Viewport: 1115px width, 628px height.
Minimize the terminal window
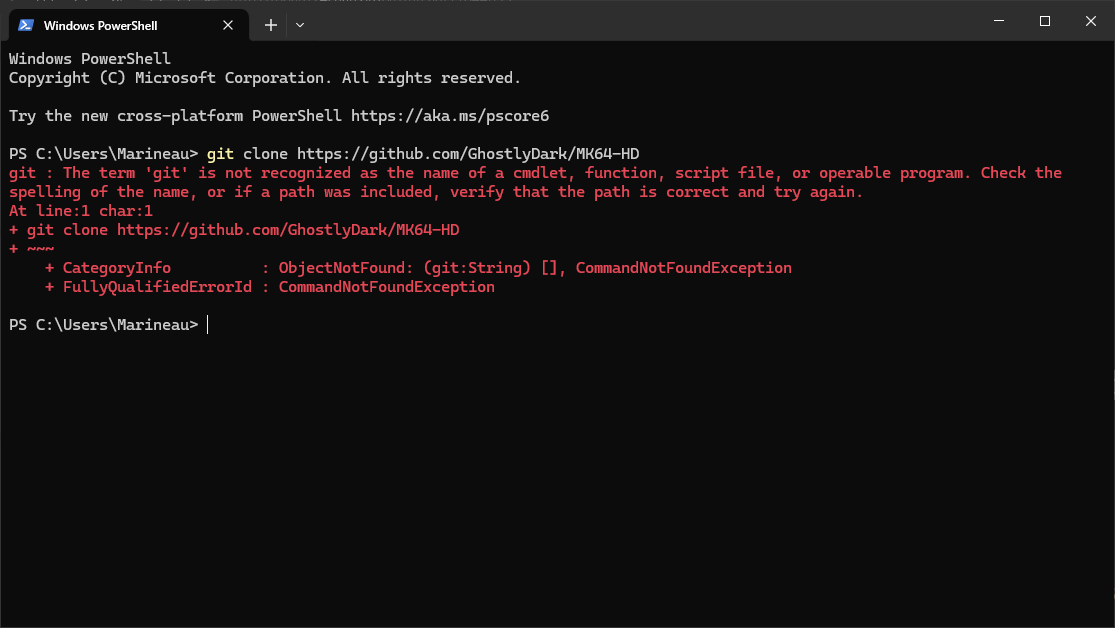(x=998, y=21)
